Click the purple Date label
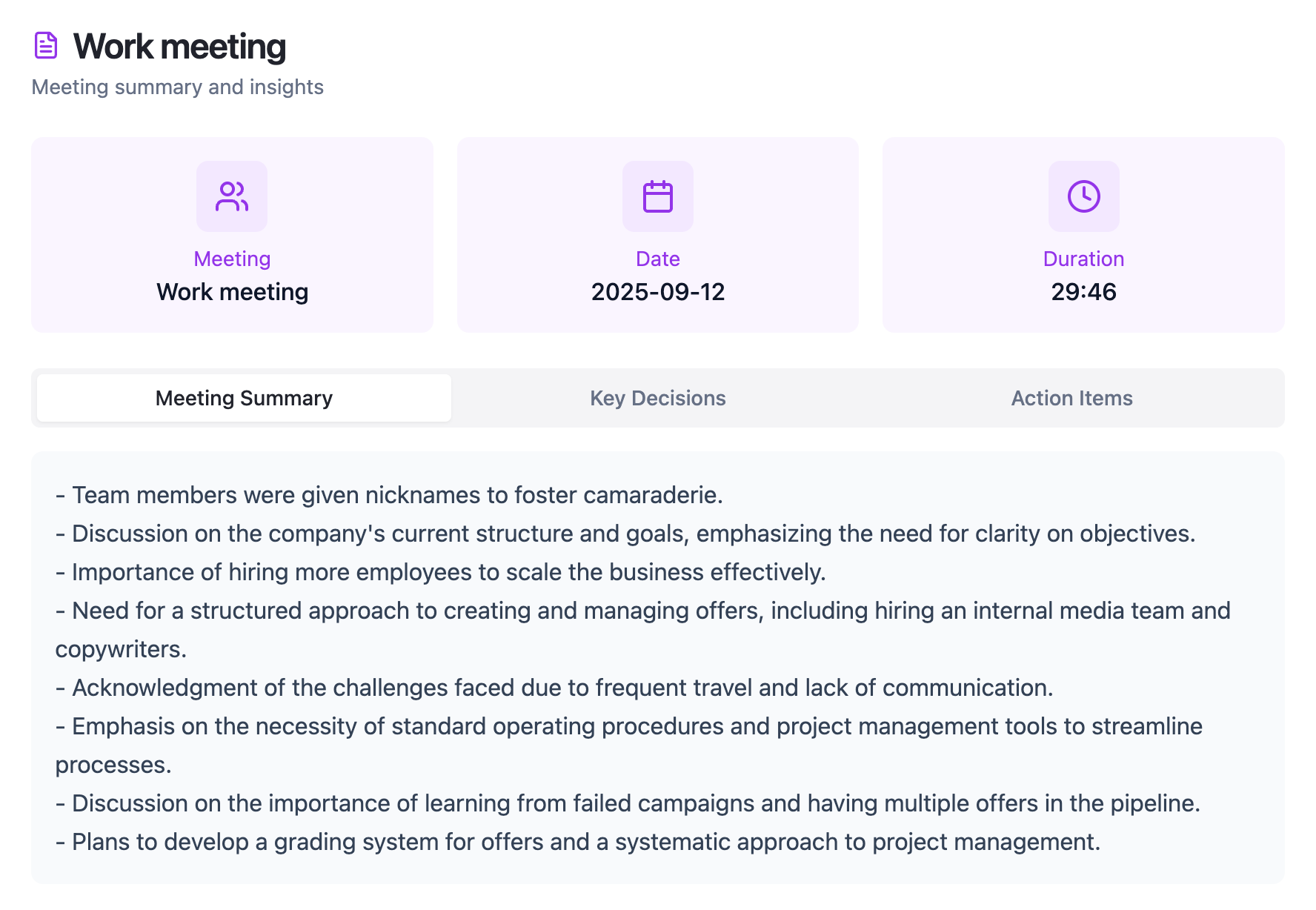This screenshot has width=1316, height=910. (657, 259)
